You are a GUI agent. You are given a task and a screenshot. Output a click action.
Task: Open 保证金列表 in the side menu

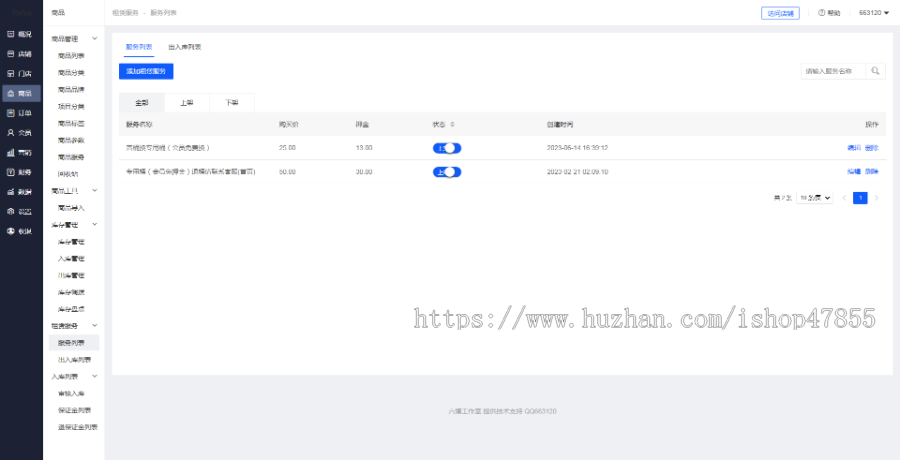point(75,410)
